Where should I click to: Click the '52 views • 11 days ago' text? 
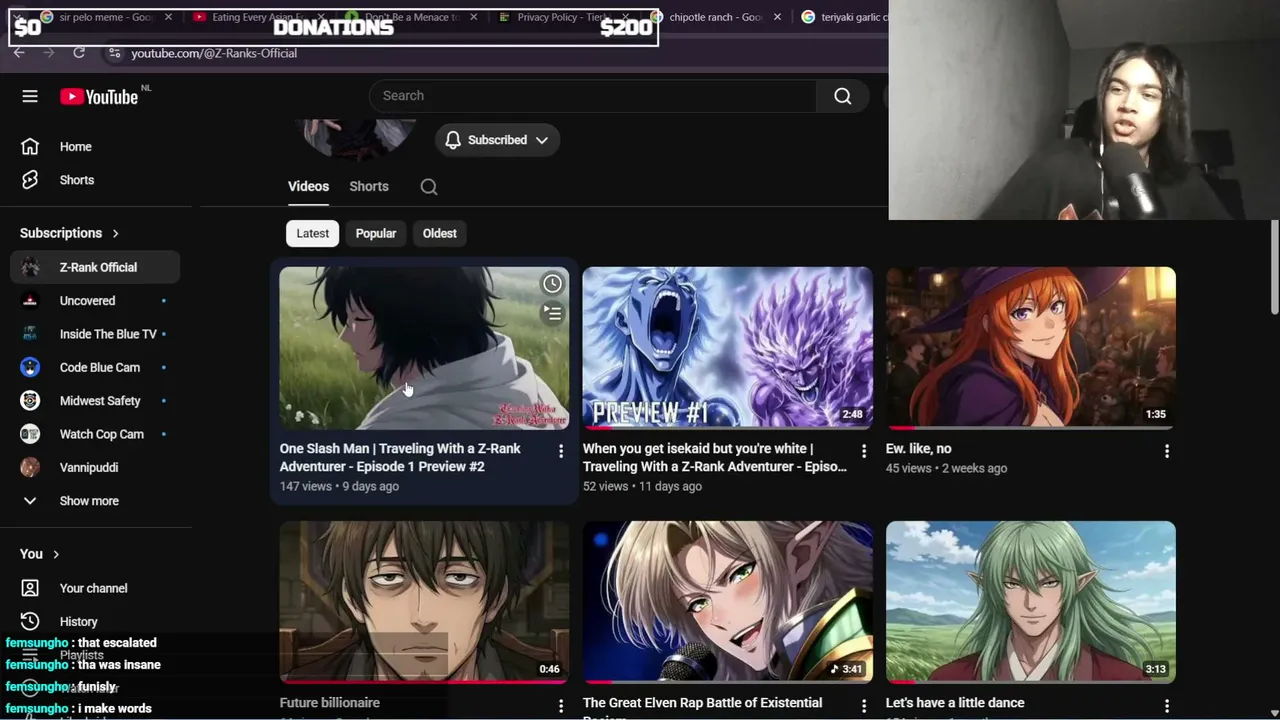pyautogui.click(x=642, y=486)
